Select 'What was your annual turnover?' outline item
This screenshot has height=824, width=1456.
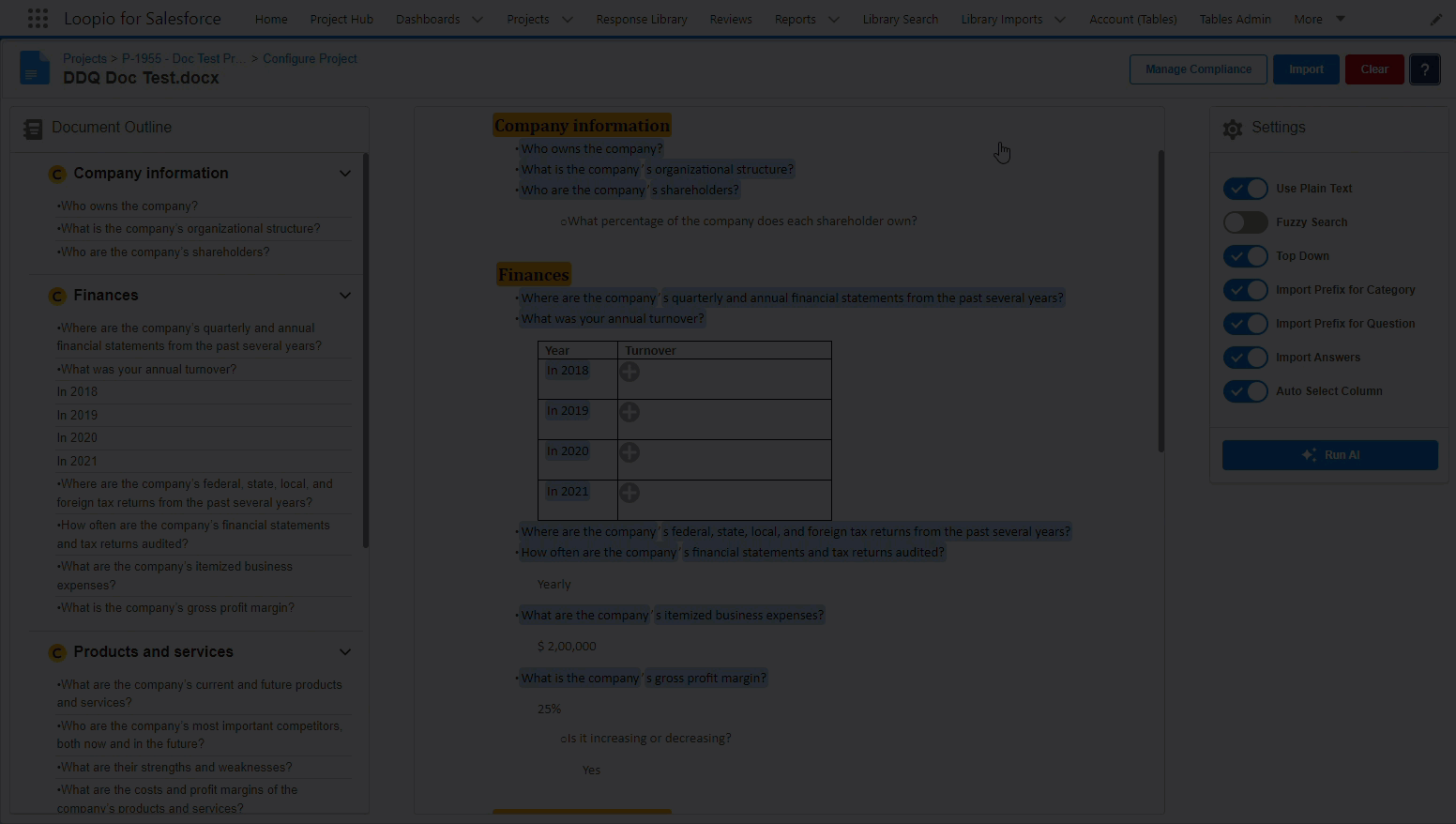point(146,370)
